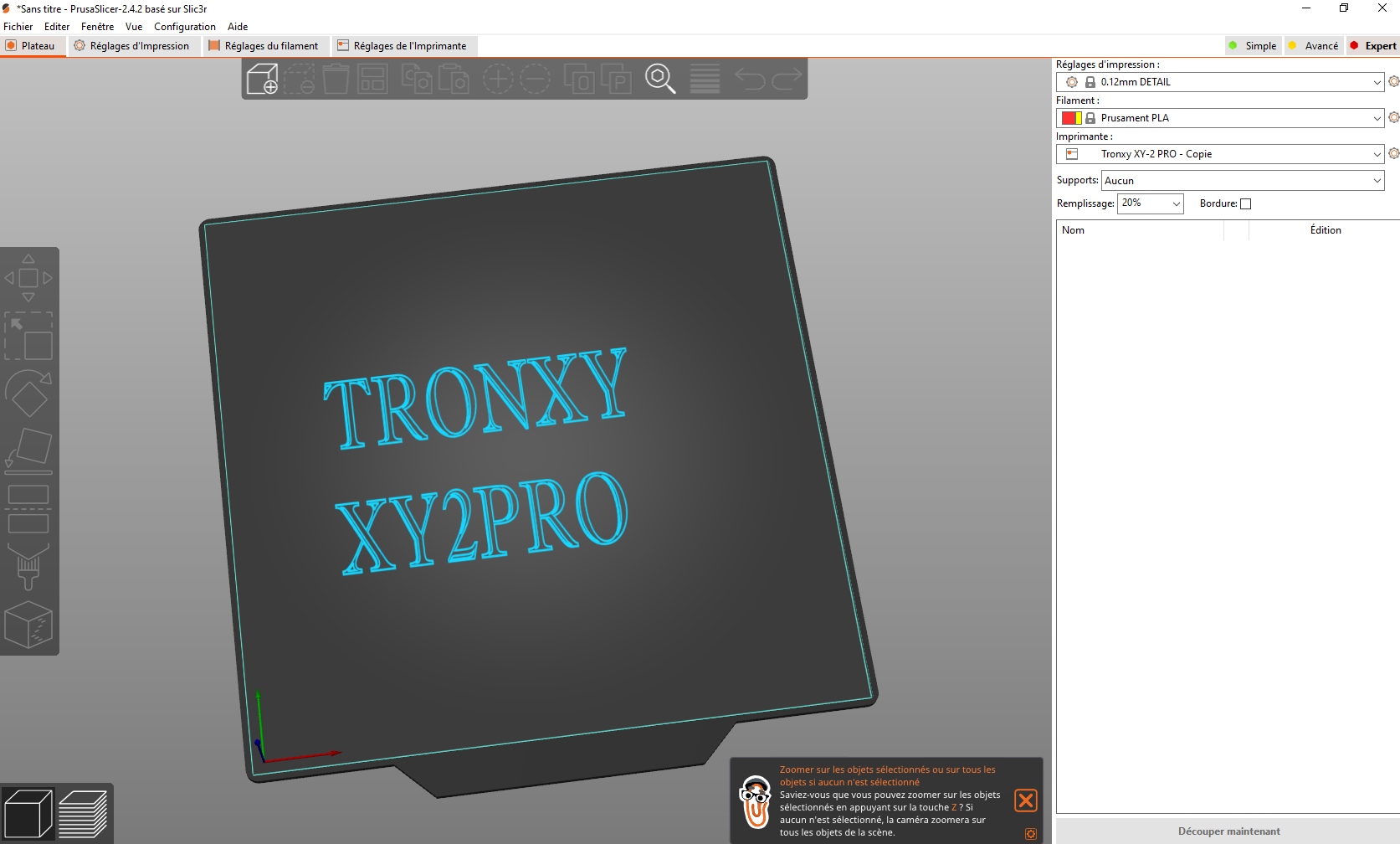Open the Supports dropdown showing Aucun
Viewport: 1400px width, 844px height.
coord(1243,181)
